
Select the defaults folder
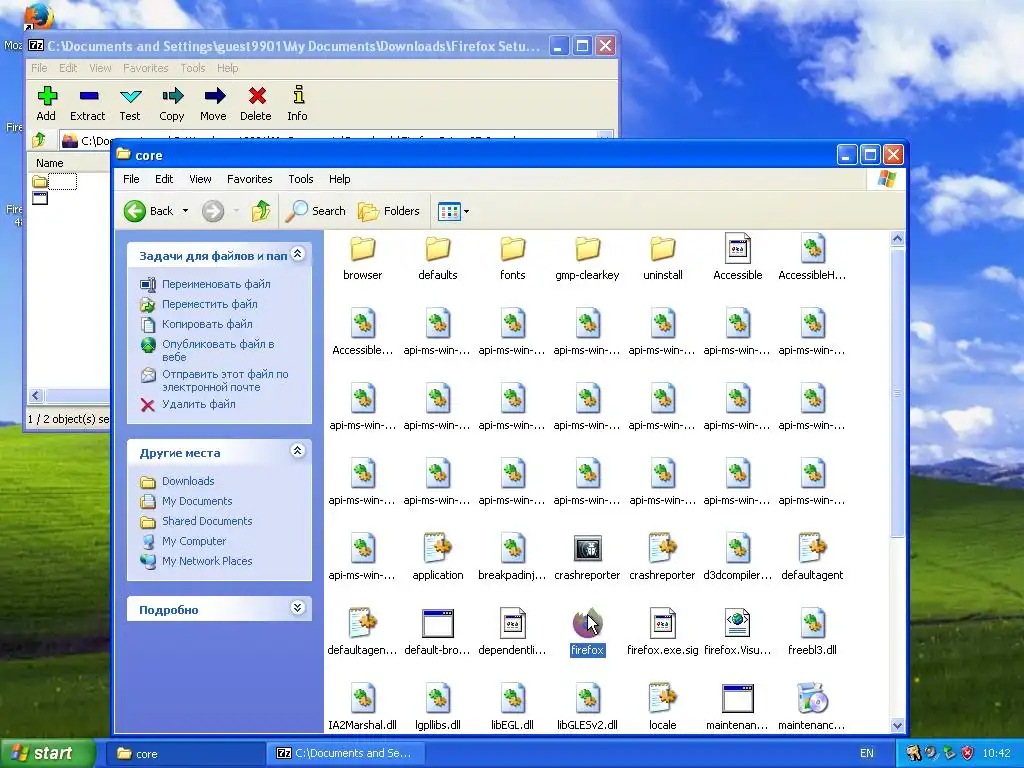point(438,258)
